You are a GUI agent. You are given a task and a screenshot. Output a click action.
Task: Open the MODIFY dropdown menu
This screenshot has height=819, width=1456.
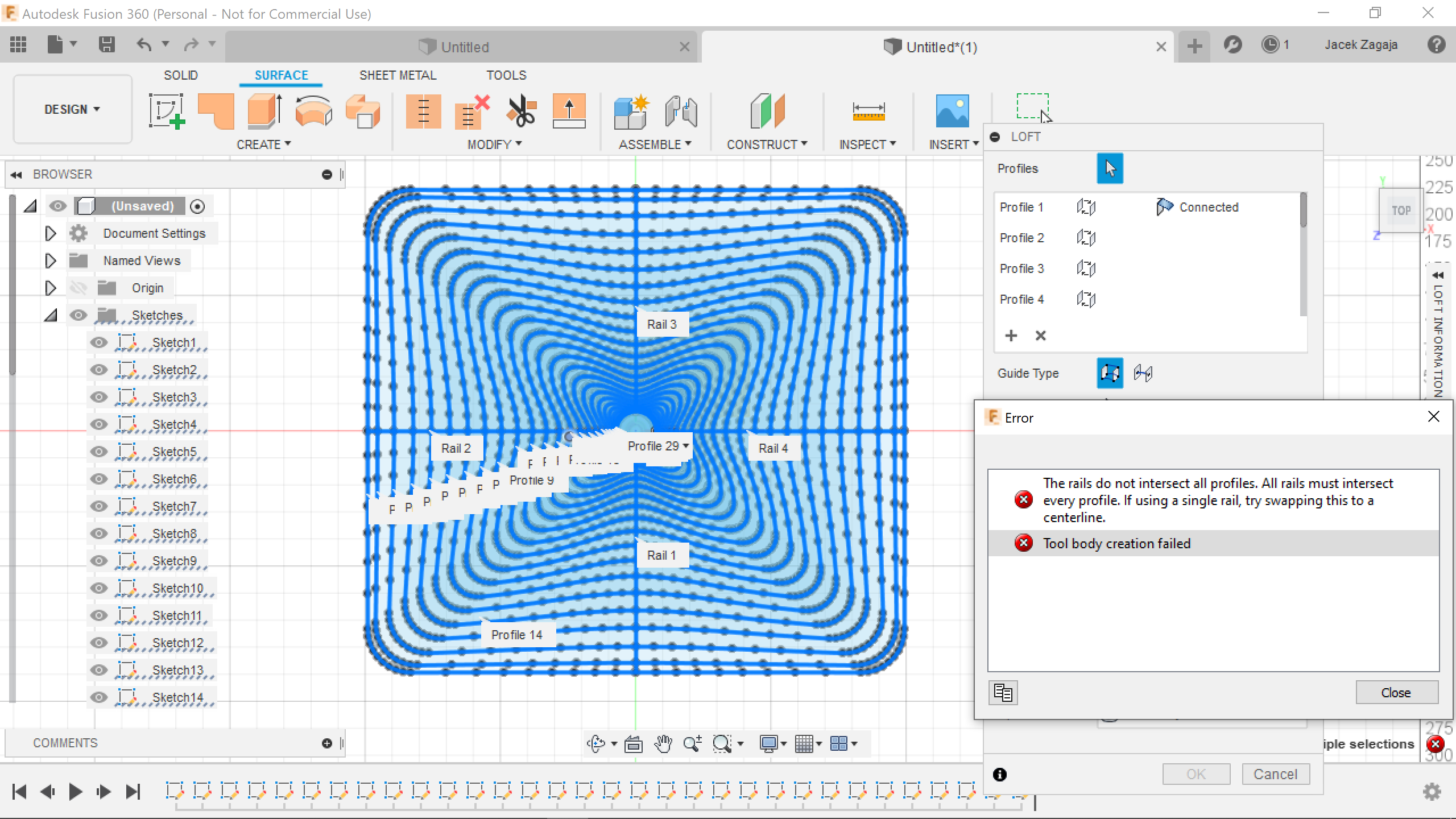[494, 144]
